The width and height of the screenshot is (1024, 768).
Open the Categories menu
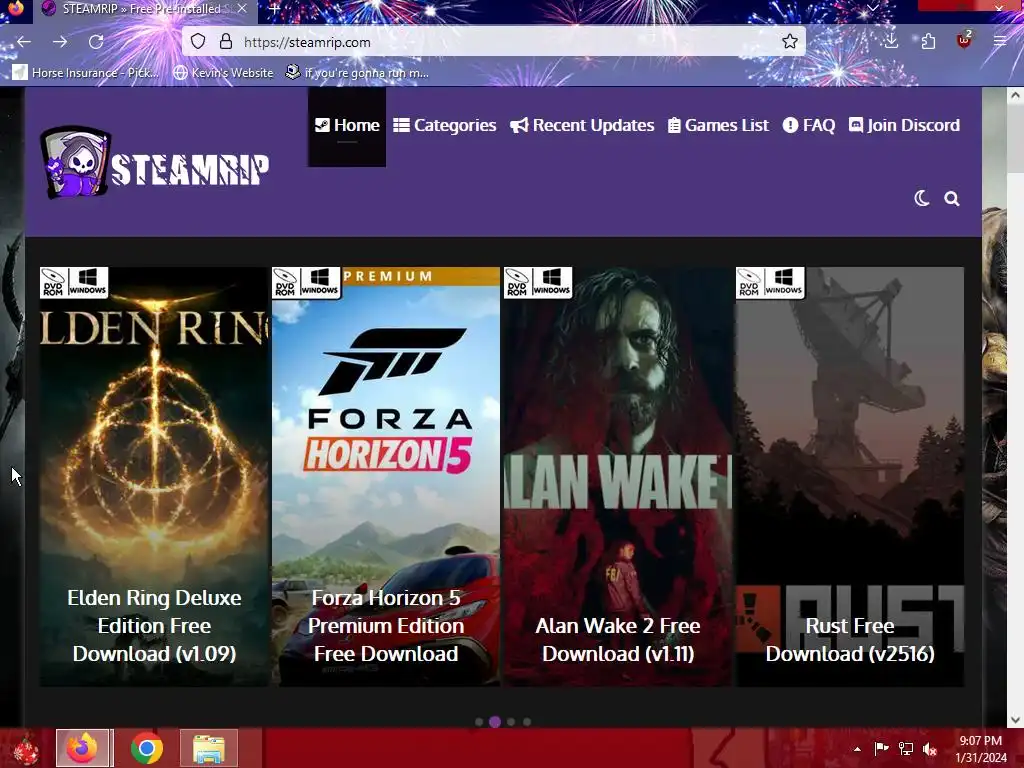pyautogui.click(x=445, y=125)
